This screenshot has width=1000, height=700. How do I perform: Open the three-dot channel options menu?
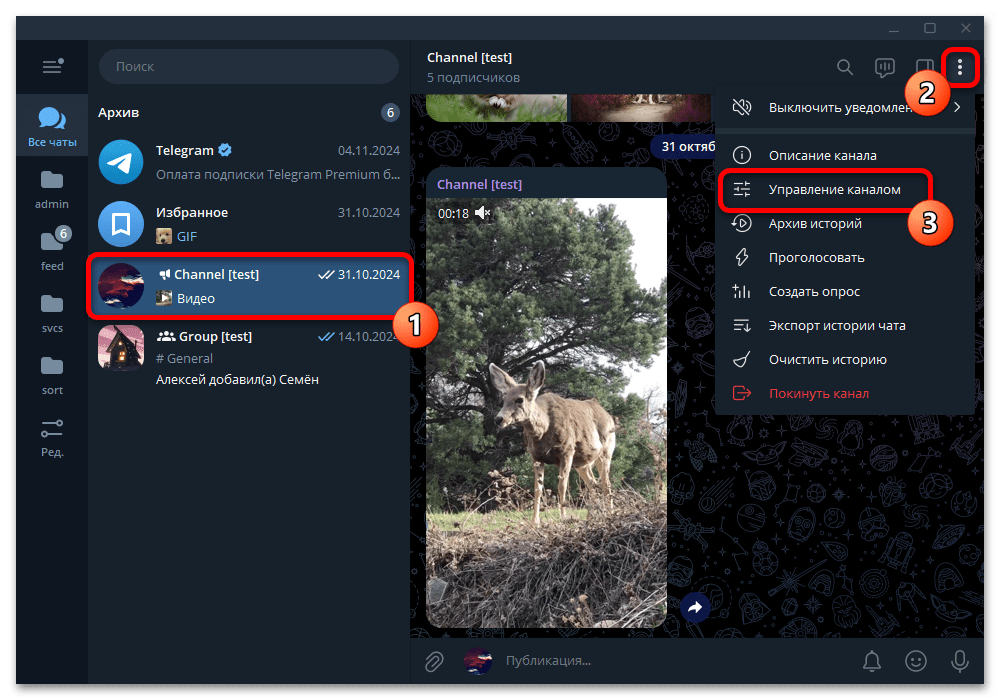(x=959, y=67)
